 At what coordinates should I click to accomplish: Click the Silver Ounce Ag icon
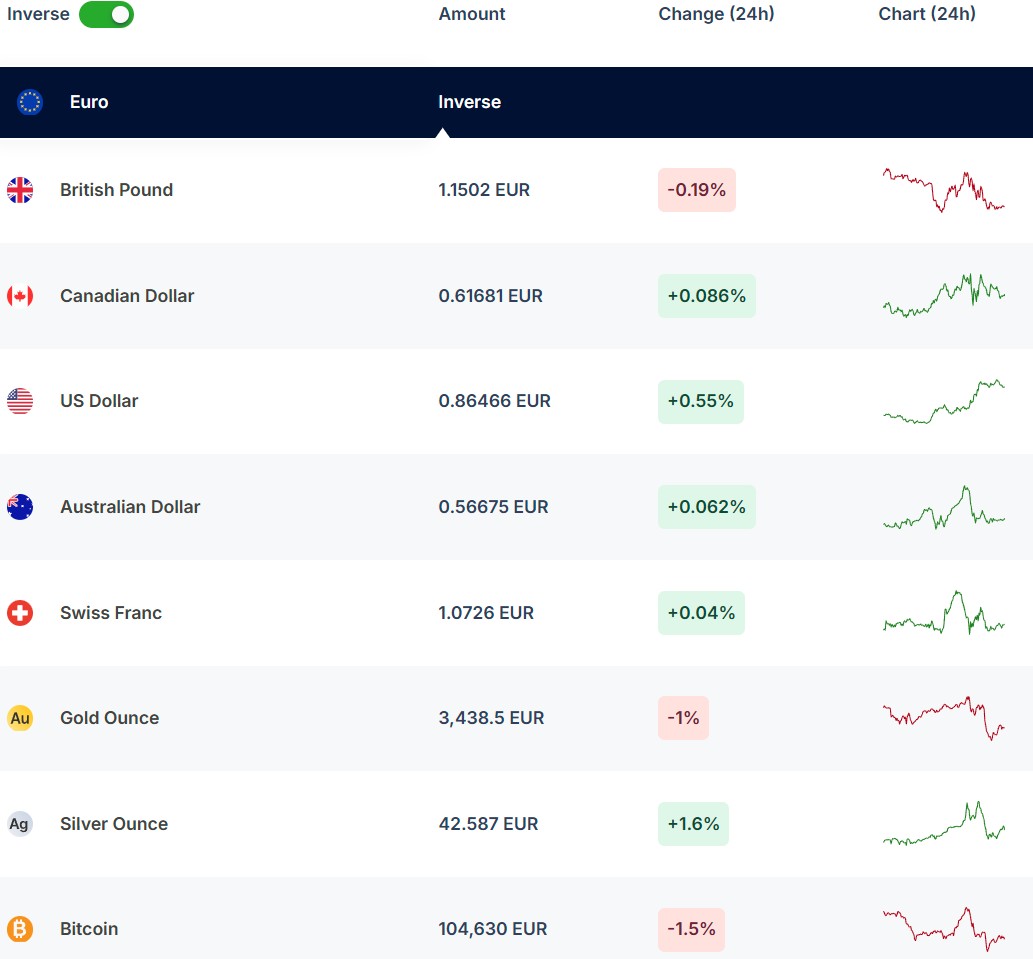tap(20, 824)
